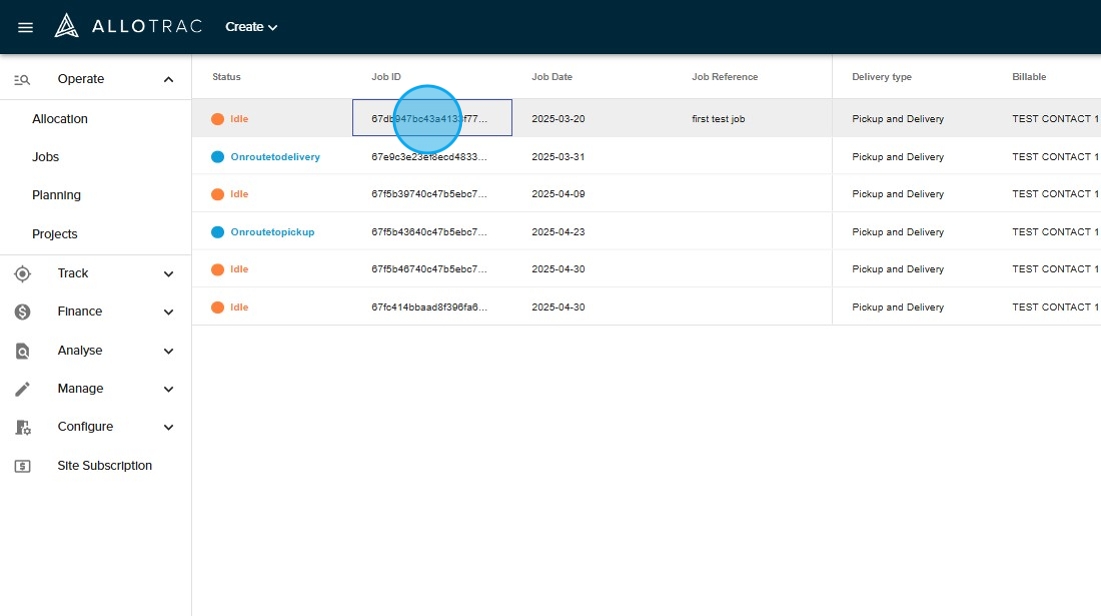This screenshot has height=616, width=1101.
Task: Go to Jobs in the sidebar
Action: pos(46,157)
